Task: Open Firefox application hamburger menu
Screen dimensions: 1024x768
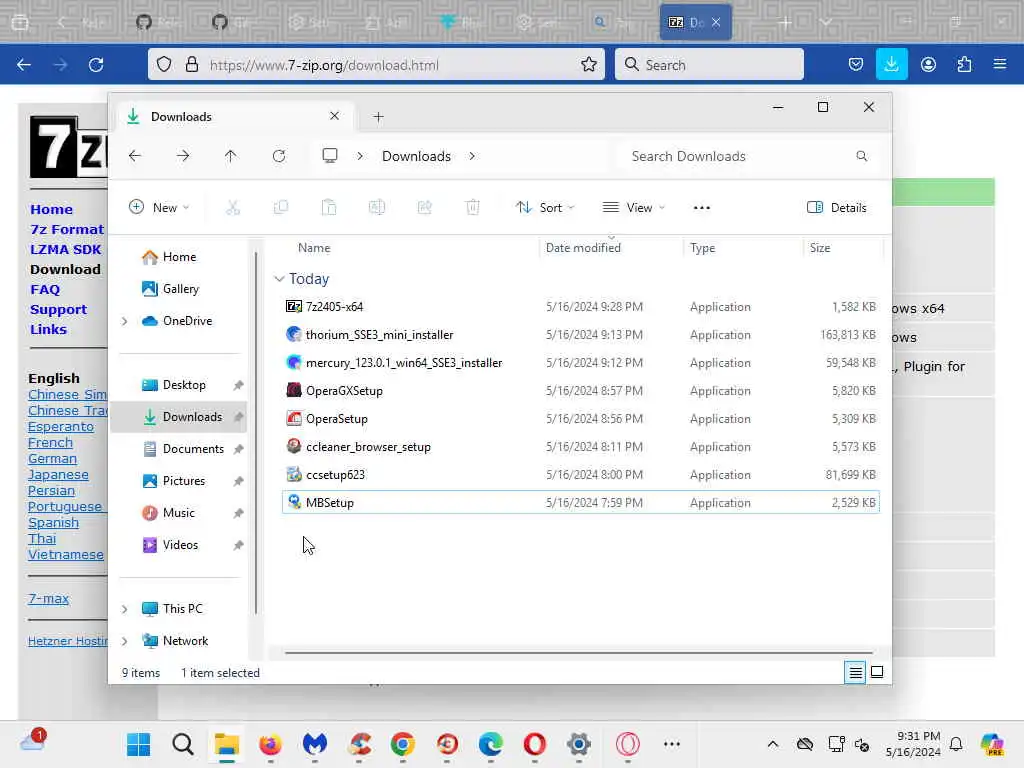Action: pos(1000,64)
